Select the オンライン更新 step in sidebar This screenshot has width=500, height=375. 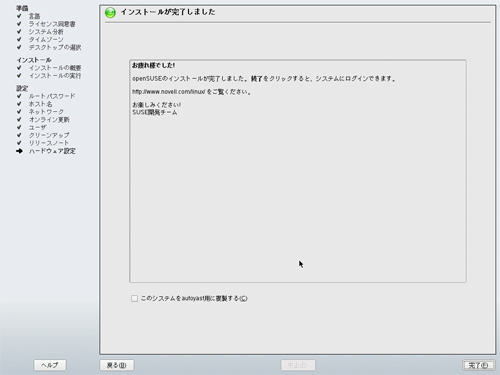(49, 119)
